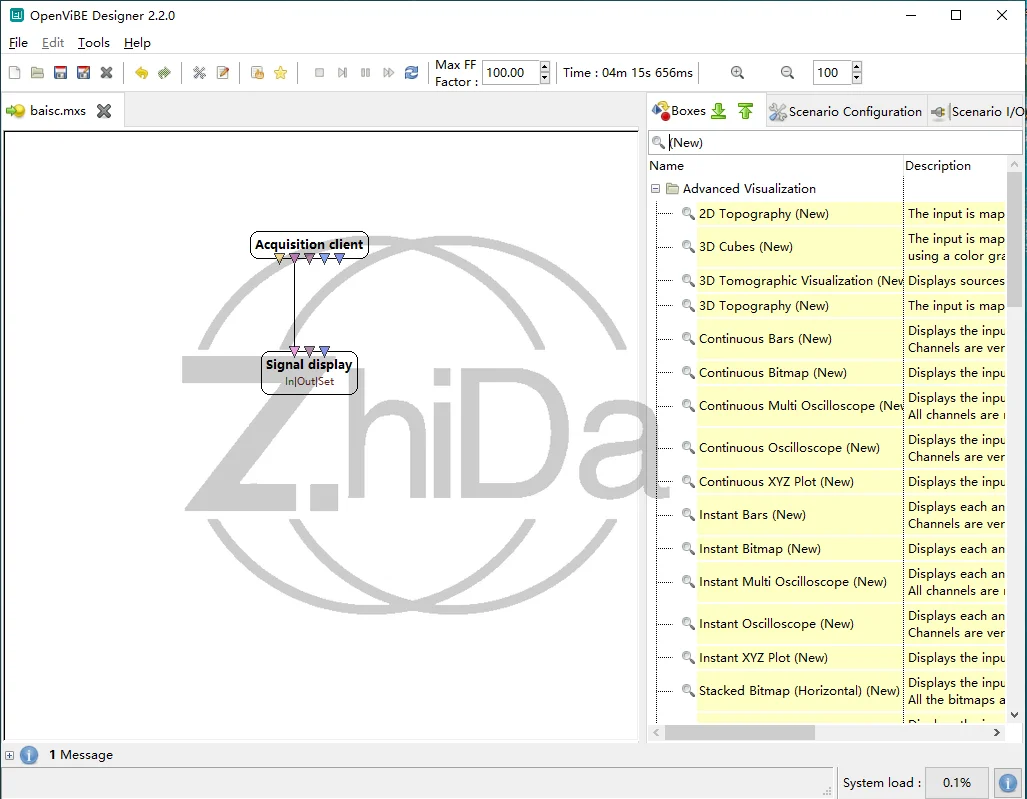Screen dimensions: 1027x799
Task: Click the box search field containing (New)
Action: point(835,142)
